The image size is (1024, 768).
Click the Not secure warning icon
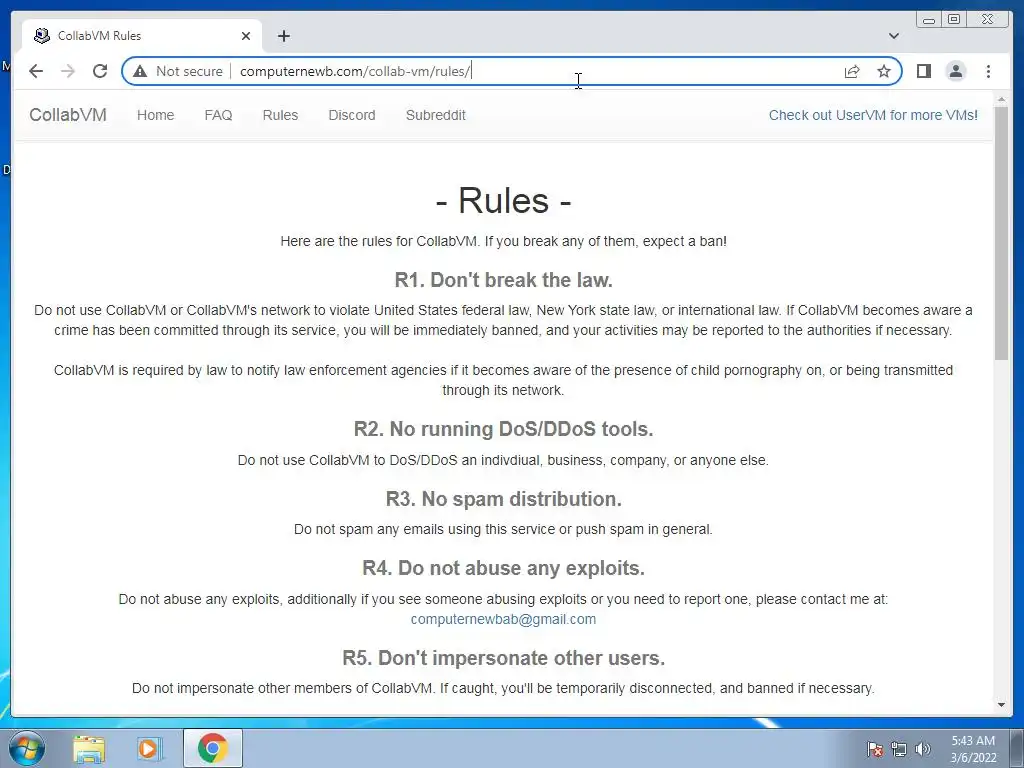pos(140,71)
